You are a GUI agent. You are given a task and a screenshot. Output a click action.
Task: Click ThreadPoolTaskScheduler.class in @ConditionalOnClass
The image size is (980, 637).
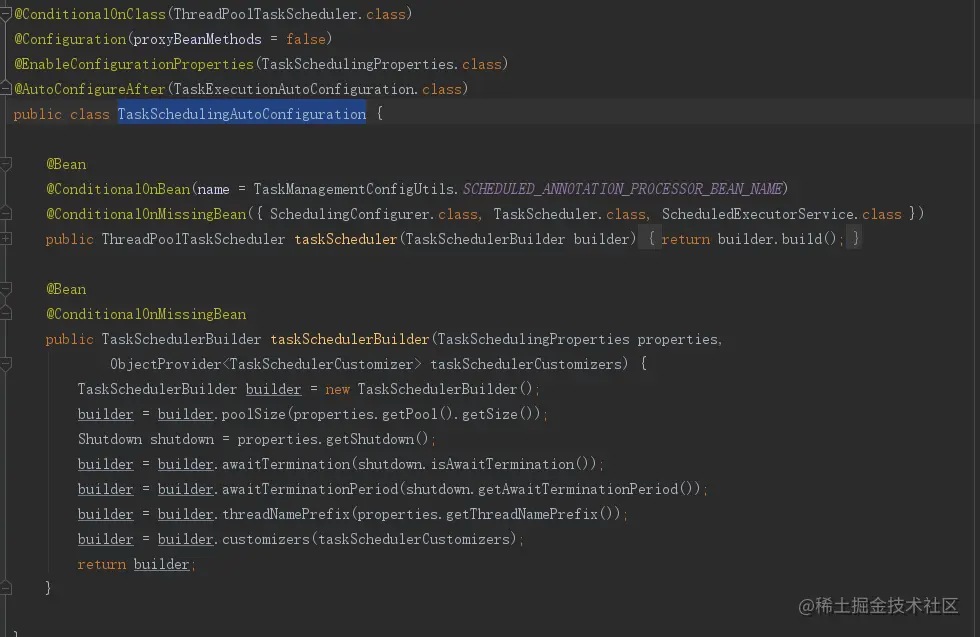[289, 14]
